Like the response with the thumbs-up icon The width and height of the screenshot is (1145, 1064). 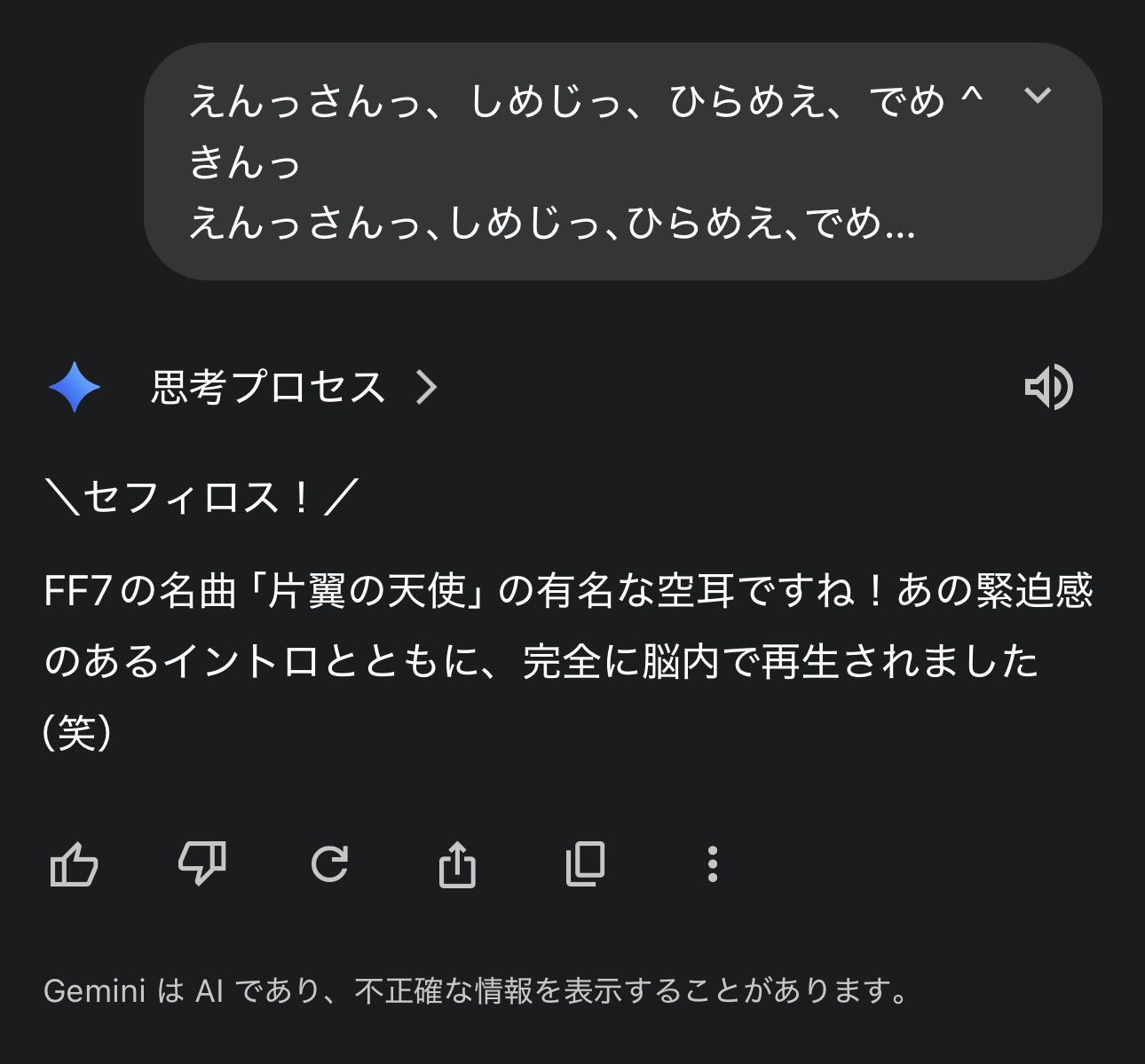(x=75, y=863)
